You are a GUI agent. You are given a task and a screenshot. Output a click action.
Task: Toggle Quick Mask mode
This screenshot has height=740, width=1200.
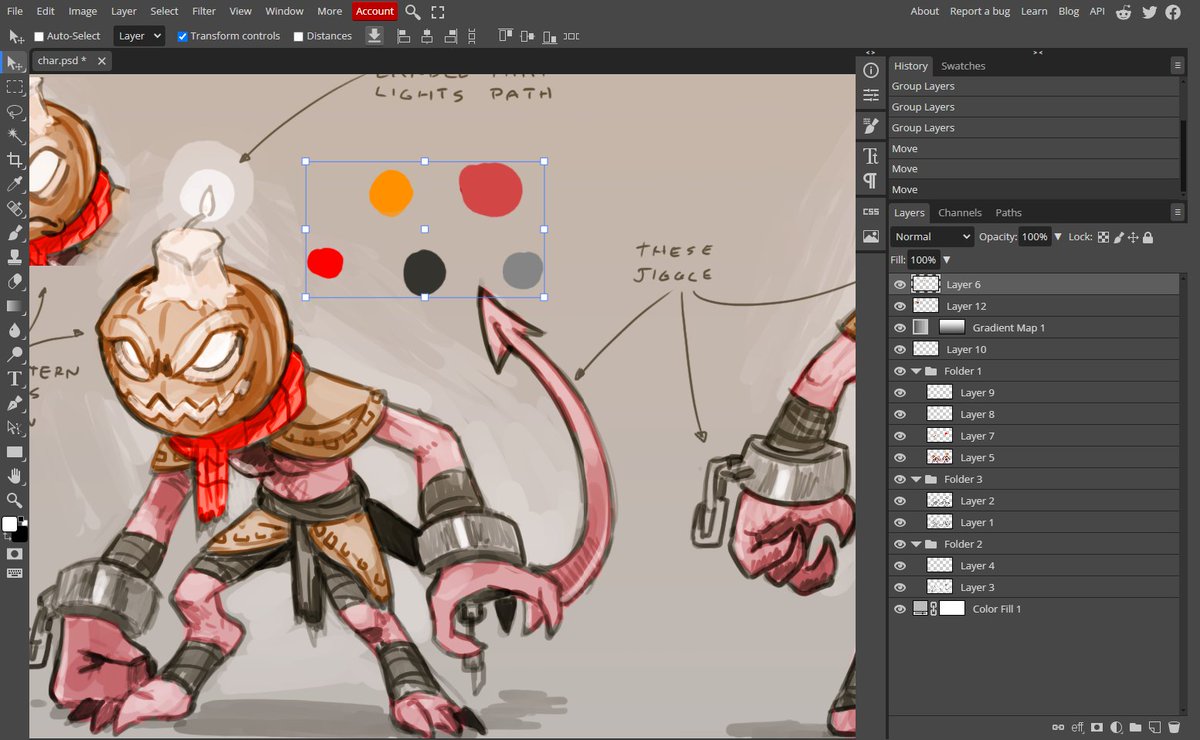pos(15,553)
